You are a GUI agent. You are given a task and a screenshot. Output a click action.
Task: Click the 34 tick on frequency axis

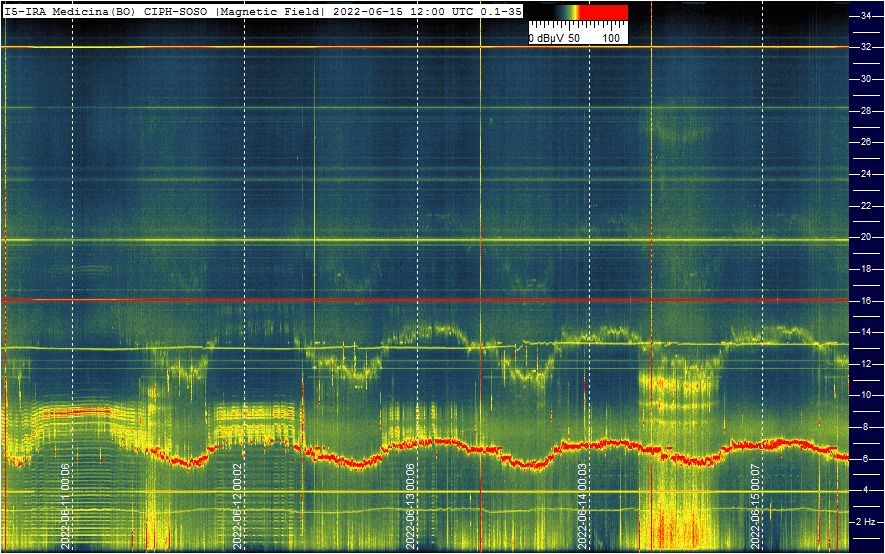(866, 16)
